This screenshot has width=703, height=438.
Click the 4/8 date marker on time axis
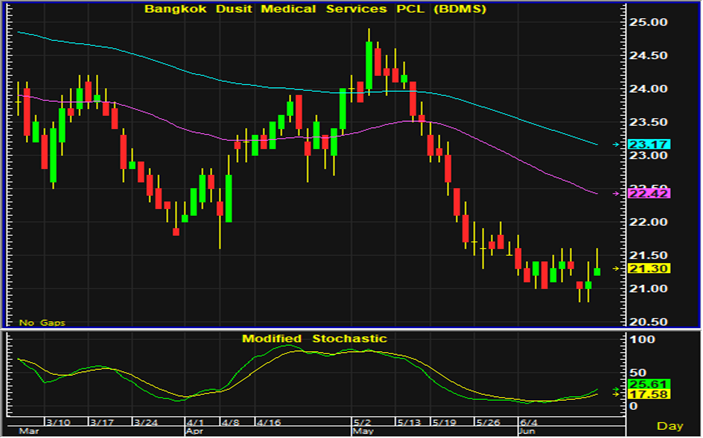coord(231,422)
